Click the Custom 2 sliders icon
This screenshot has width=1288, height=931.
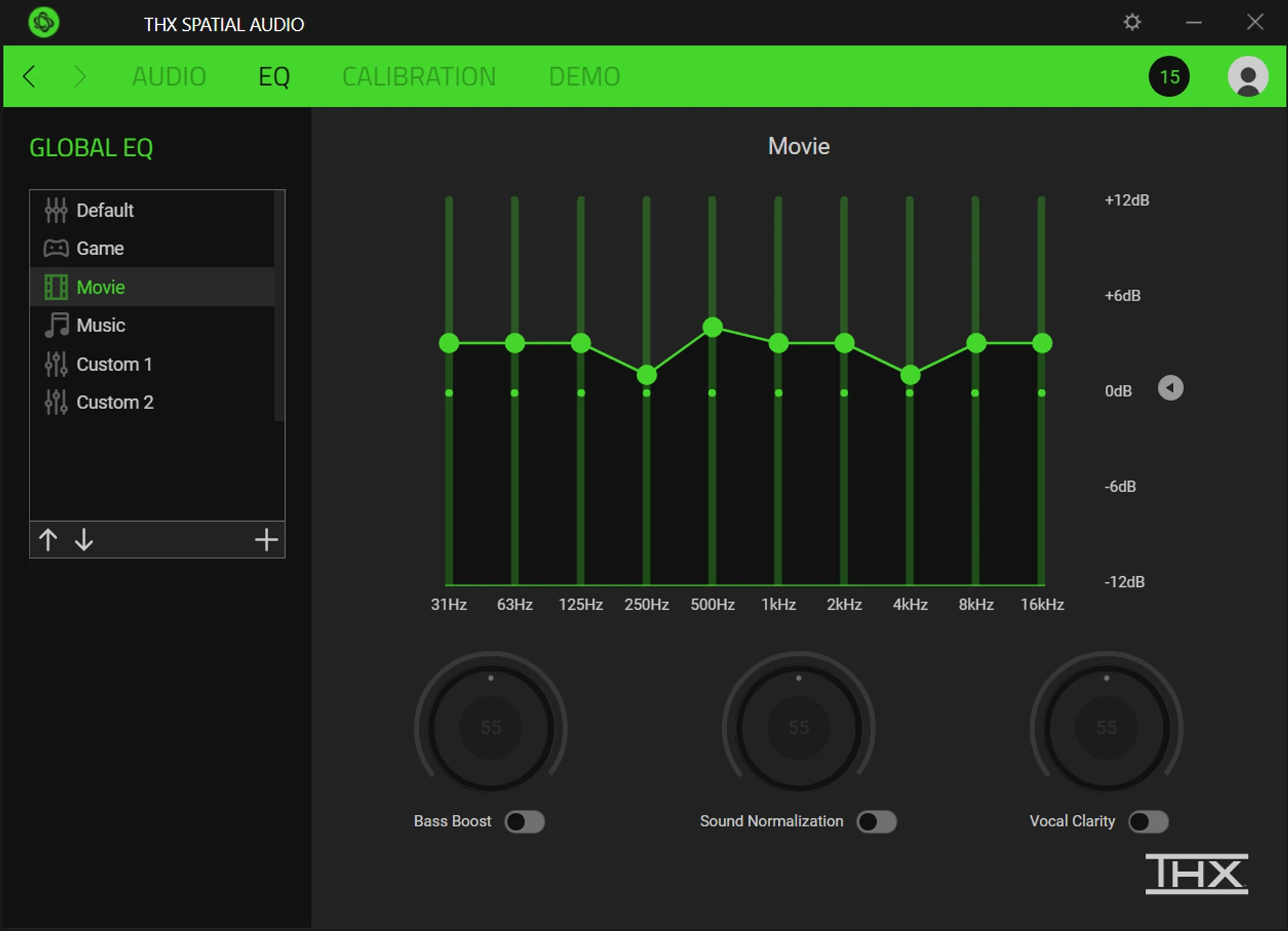56,402
